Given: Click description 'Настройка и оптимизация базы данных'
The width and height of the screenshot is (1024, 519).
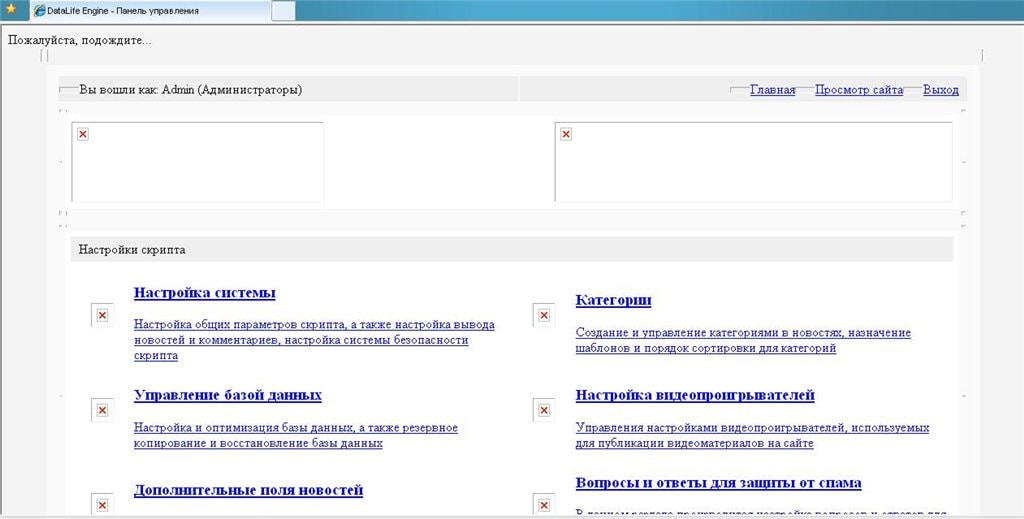Looking at the screenshot, I should click(296, 435).
